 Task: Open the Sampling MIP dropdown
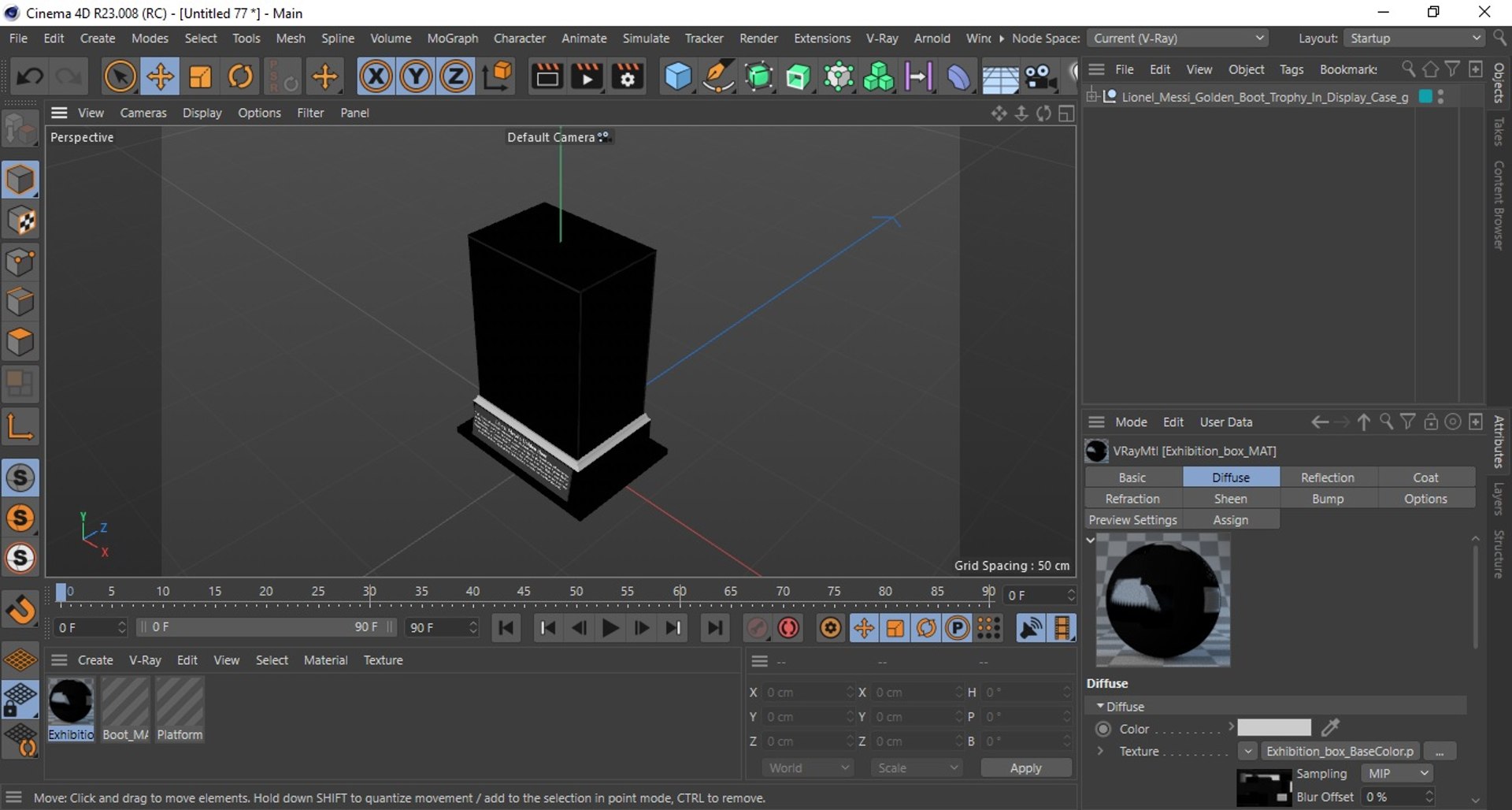coord(1399,774)
